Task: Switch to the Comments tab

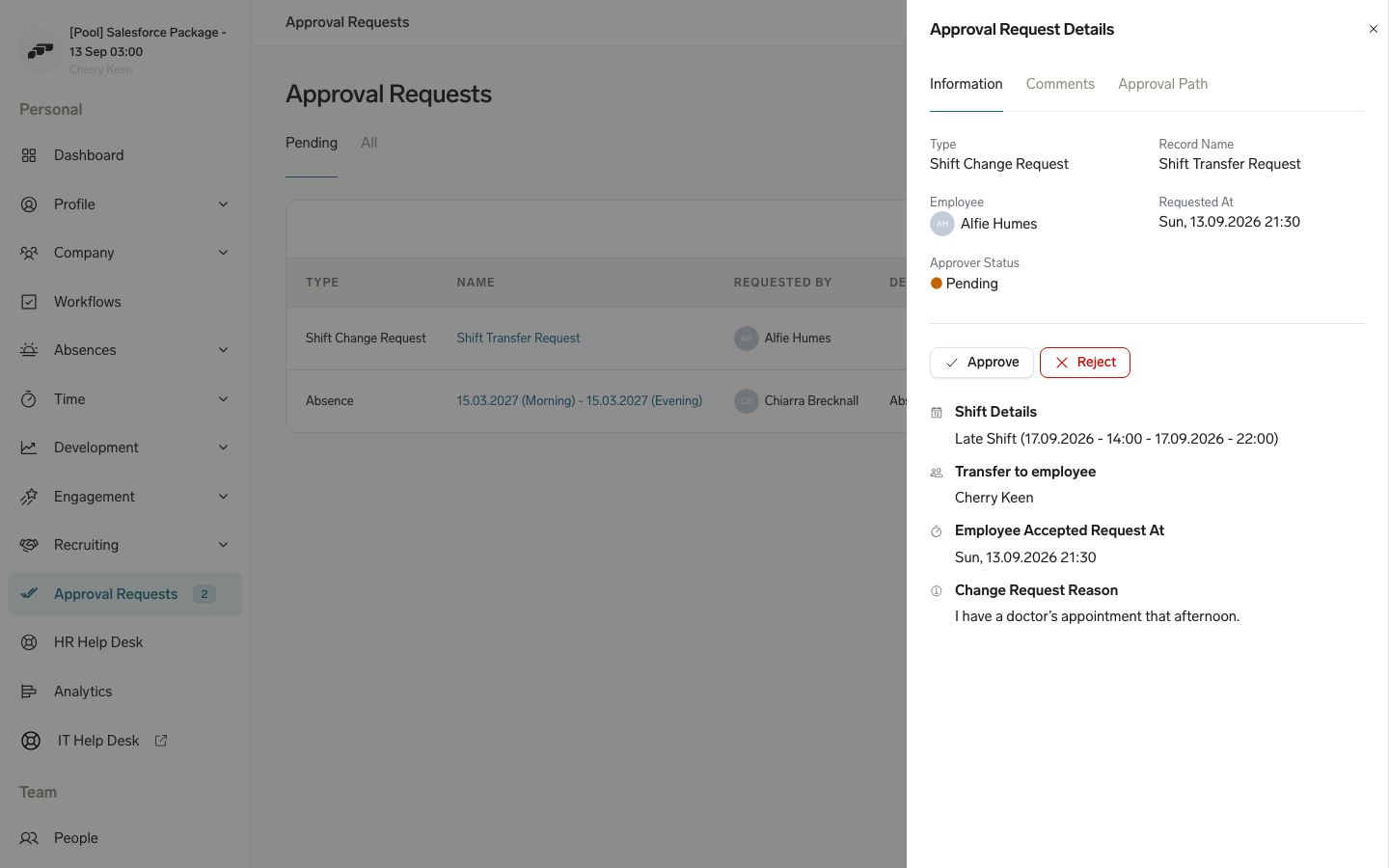Action: 1060,84
